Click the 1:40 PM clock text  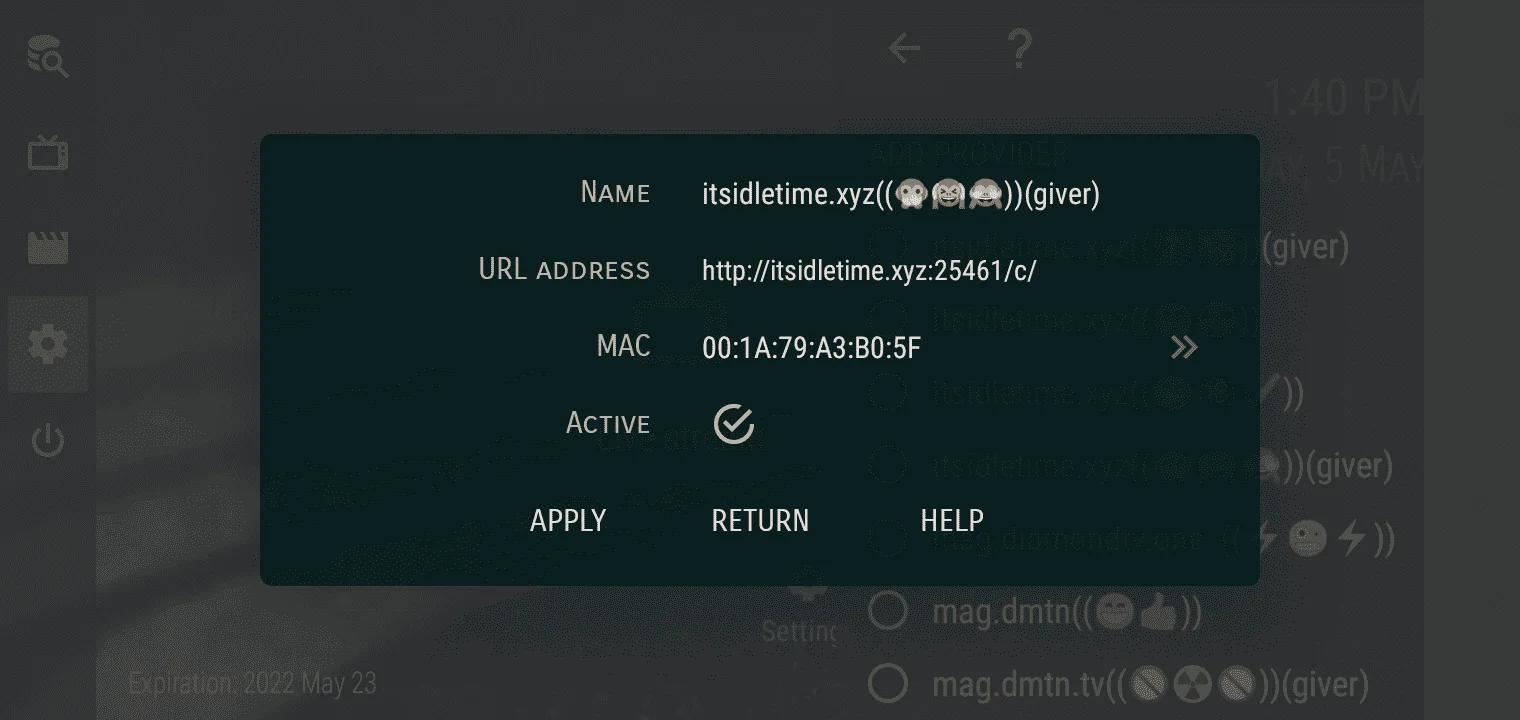point(1343,99)
